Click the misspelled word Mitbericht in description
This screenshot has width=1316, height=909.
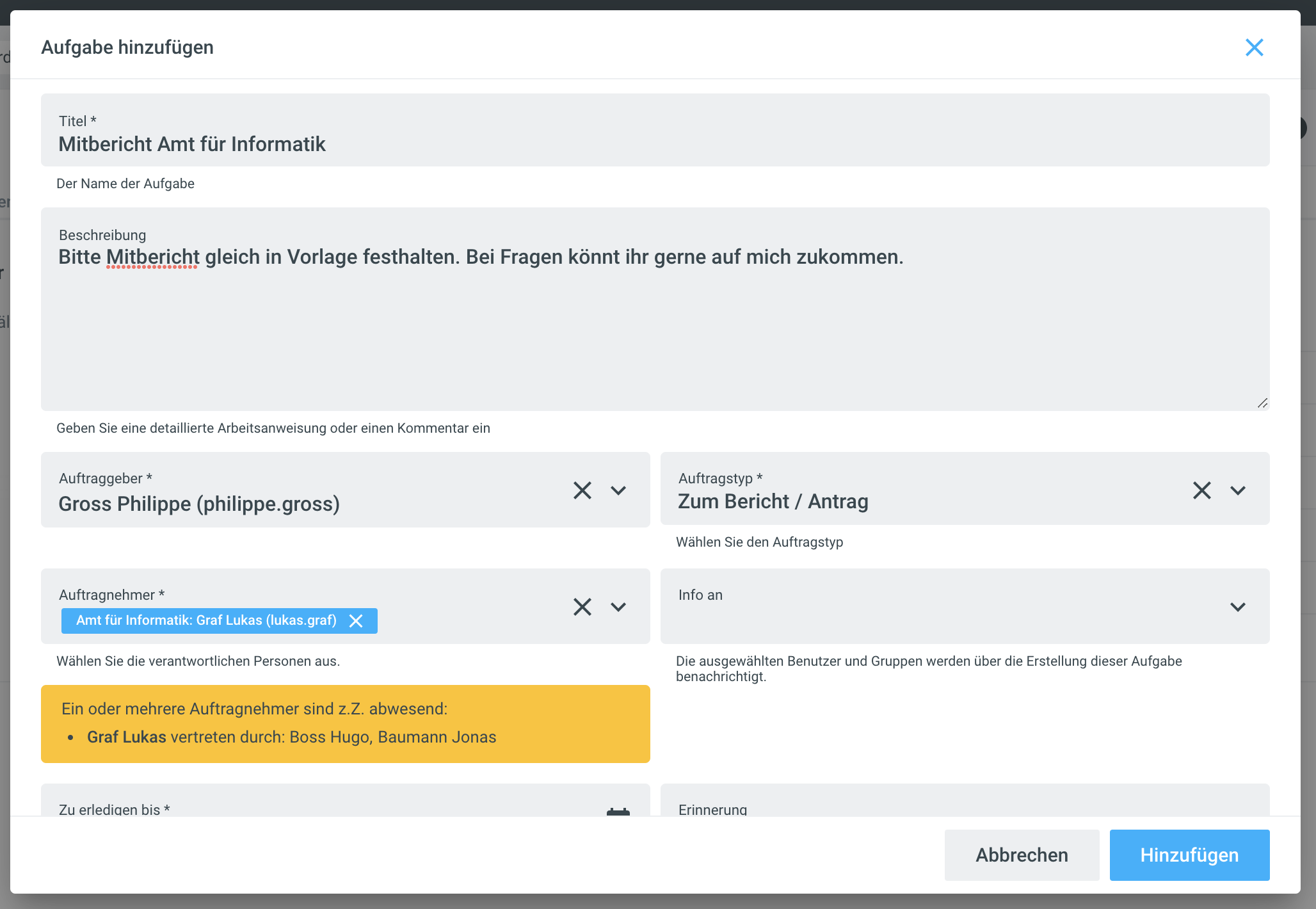pos(152,257)
